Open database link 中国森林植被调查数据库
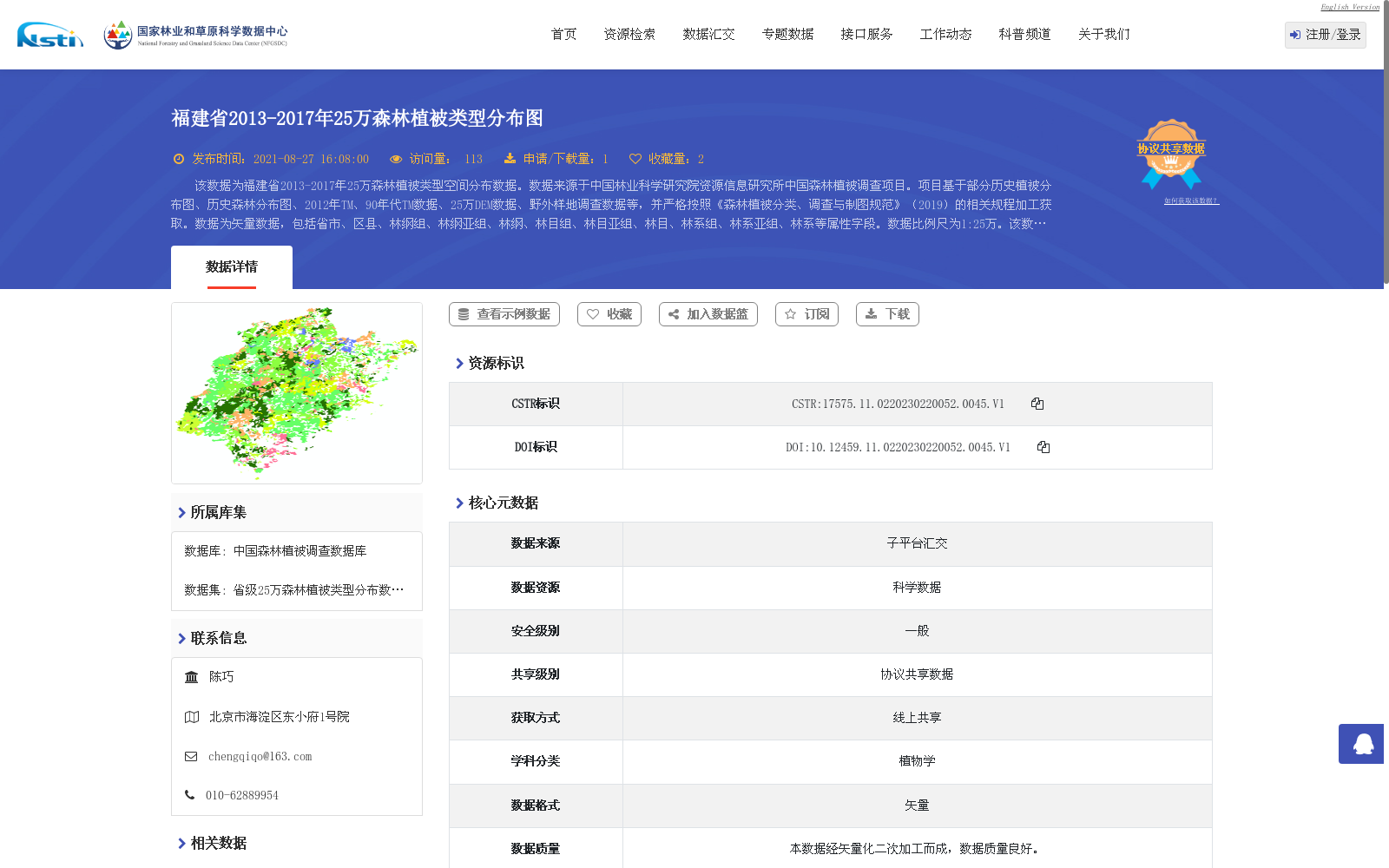Screen dimensions: 1389x868 pyautogui.click(x=300, y=551)
